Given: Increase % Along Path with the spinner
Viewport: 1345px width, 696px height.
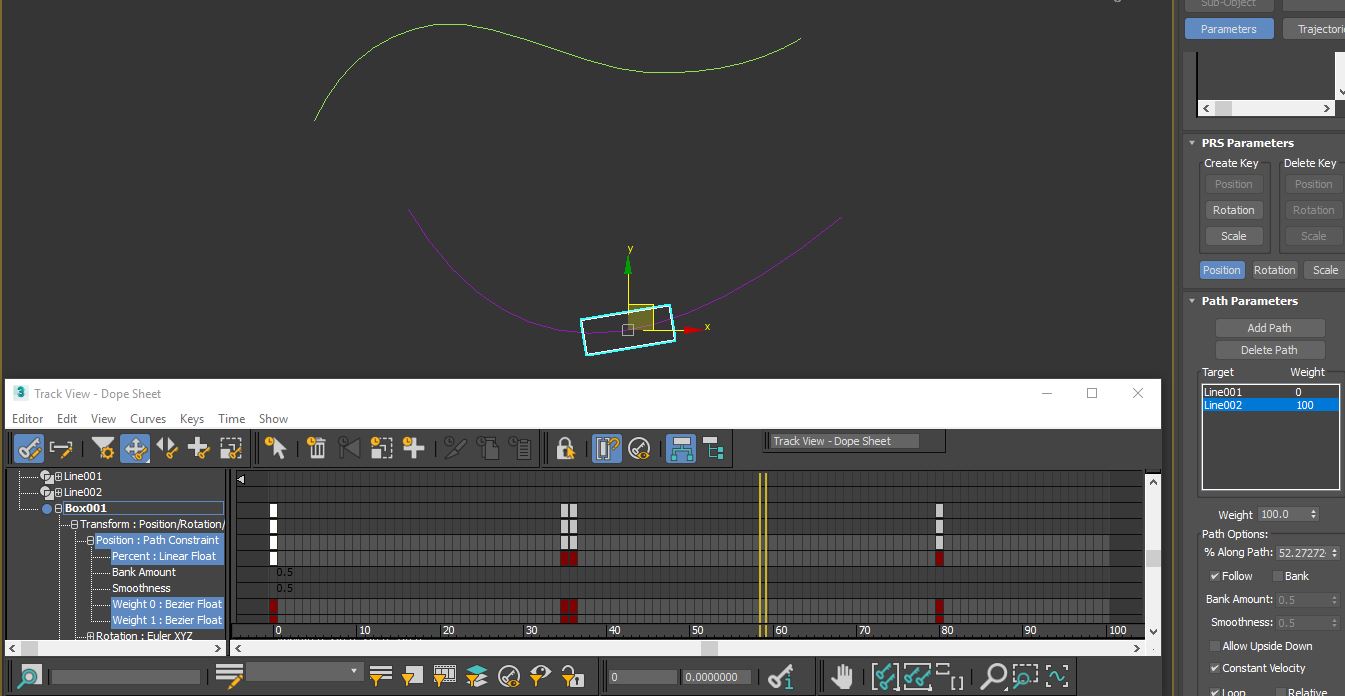Looking at the screenshot, I should click(x=1335, y=548).
